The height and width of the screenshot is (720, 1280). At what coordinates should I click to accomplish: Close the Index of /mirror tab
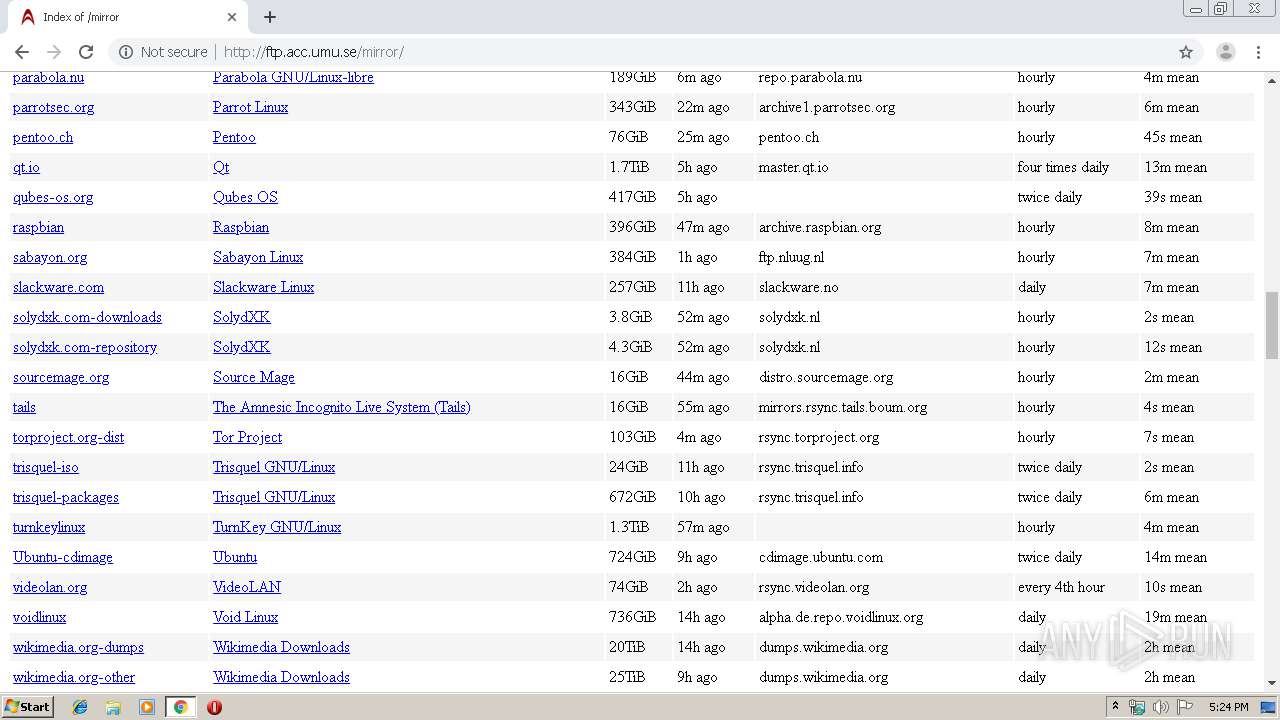tap(232, 17)
